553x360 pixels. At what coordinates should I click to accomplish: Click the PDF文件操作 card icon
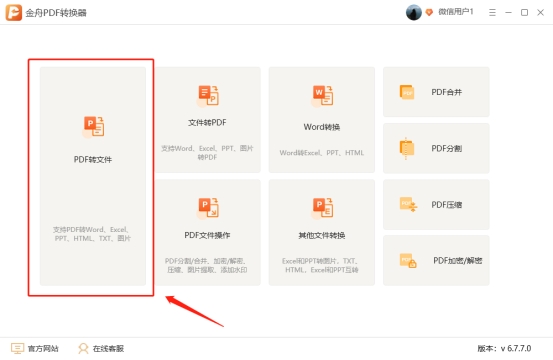pos(208,208)
